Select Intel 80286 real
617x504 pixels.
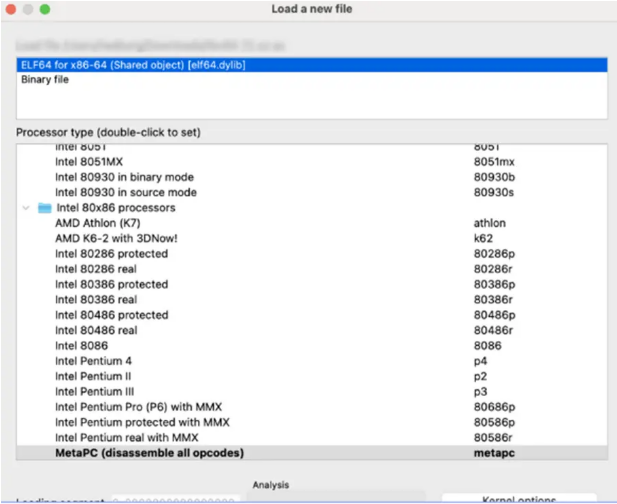point(312,269)
